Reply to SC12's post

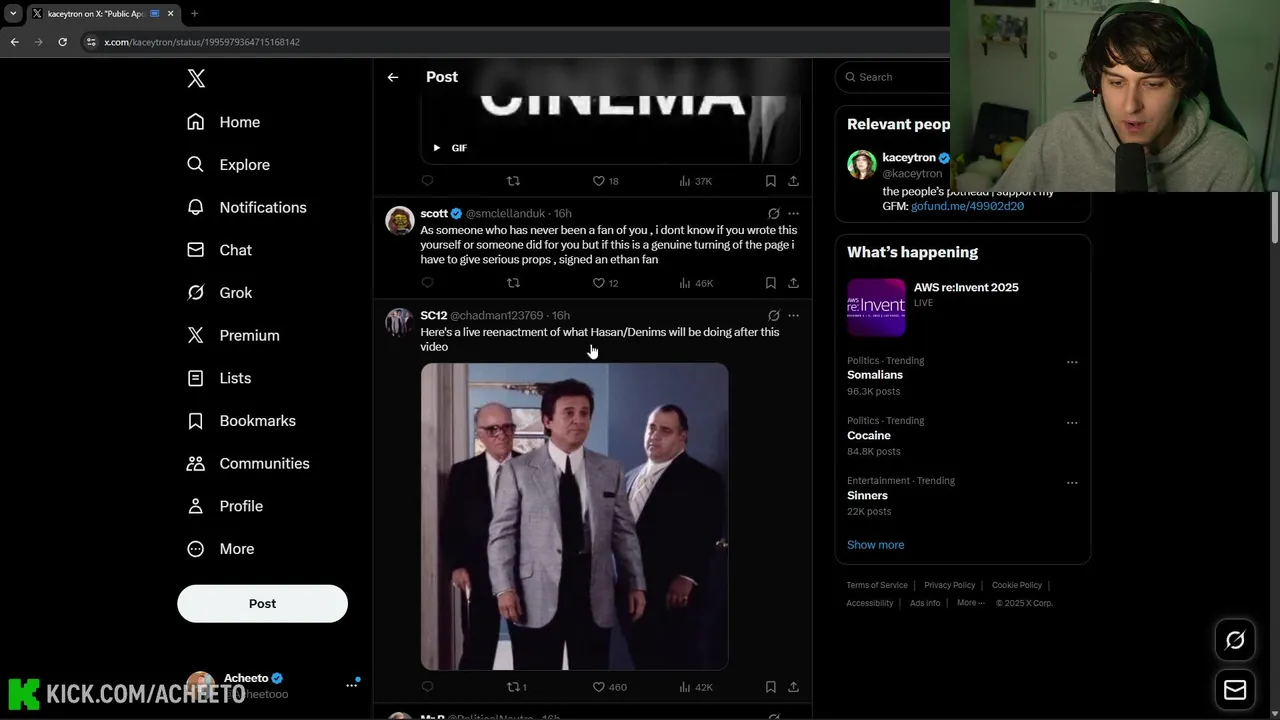427,687
